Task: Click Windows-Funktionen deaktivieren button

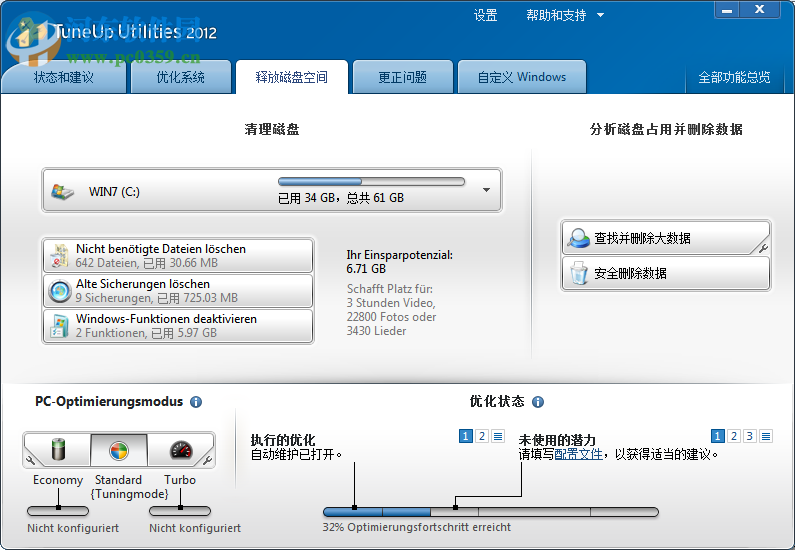Action: pyautogui.click(x=178, y=325)
